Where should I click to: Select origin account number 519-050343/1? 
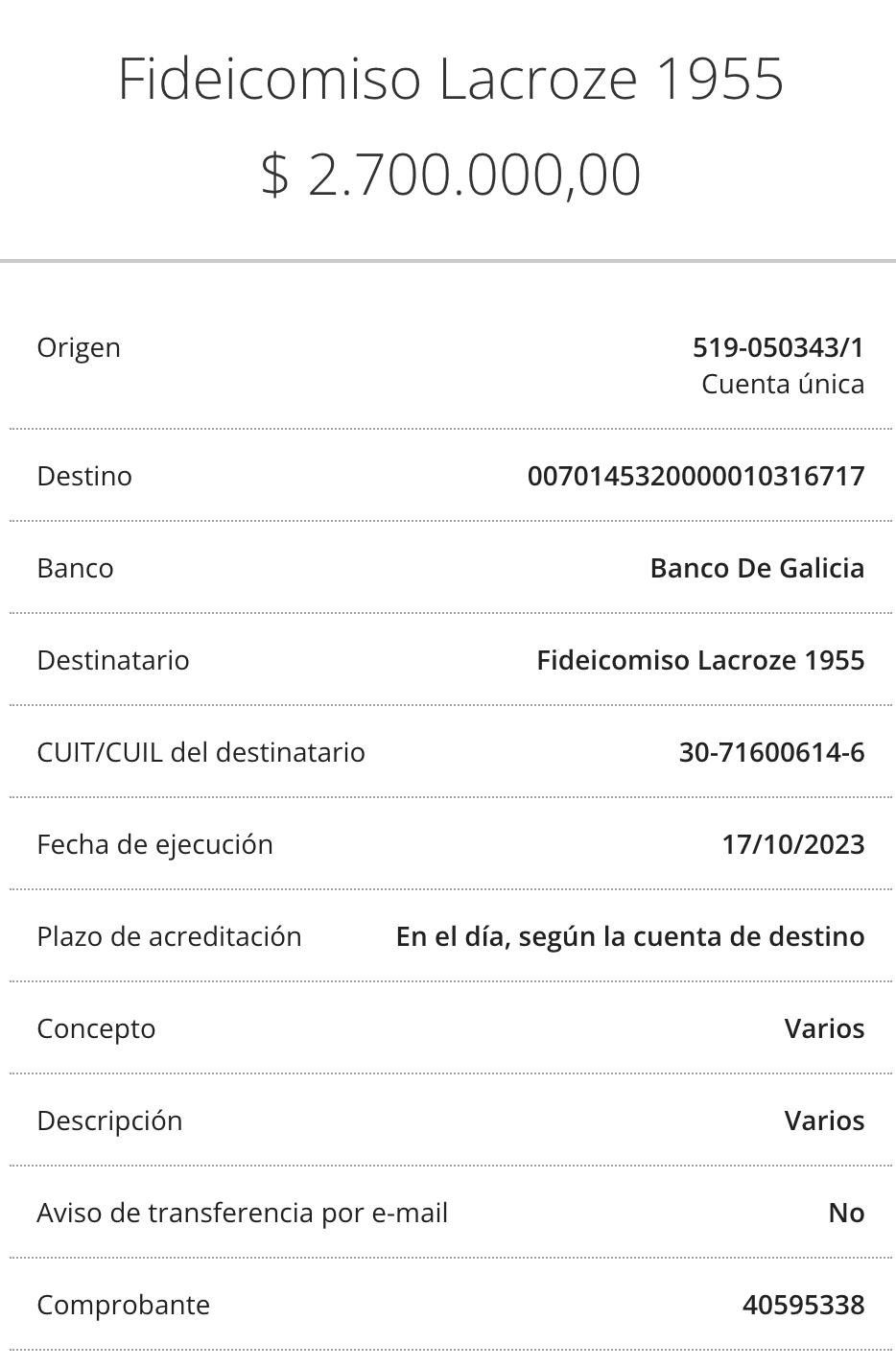click(x=778, y=347)
